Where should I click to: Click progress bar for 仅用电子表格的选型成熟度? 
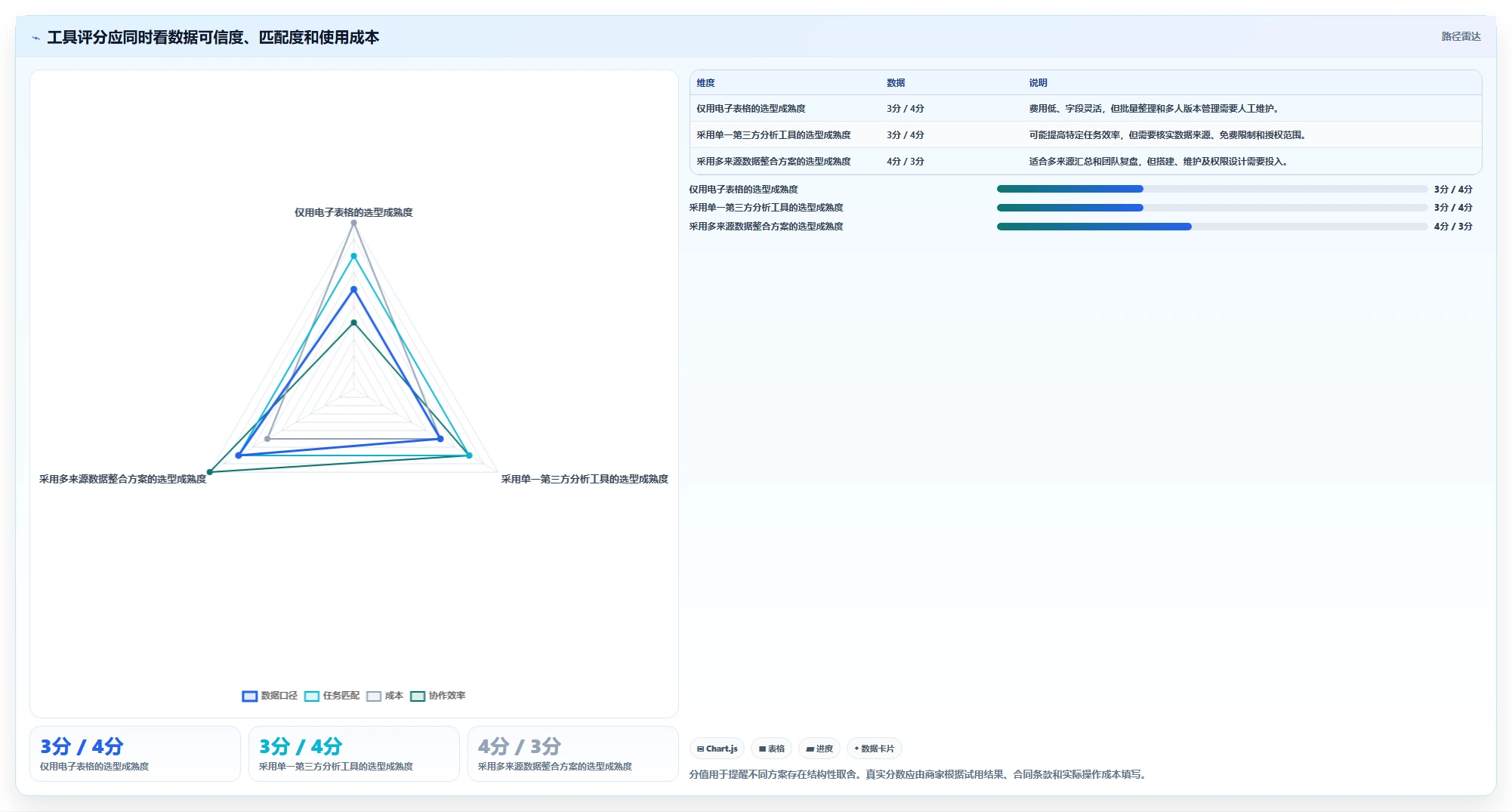point(1212,189)
